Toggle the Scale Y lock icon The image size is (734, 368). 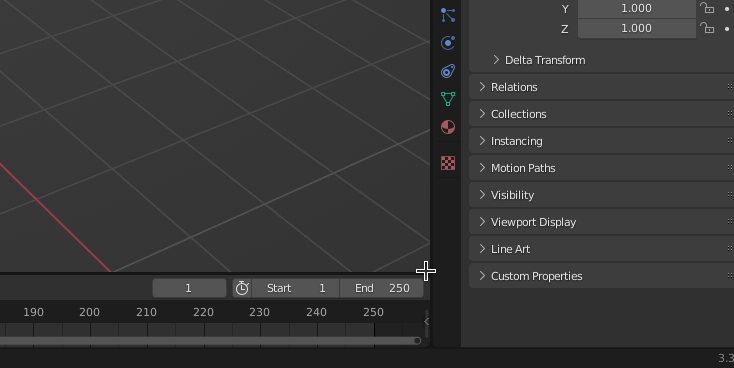click(707, 8)
